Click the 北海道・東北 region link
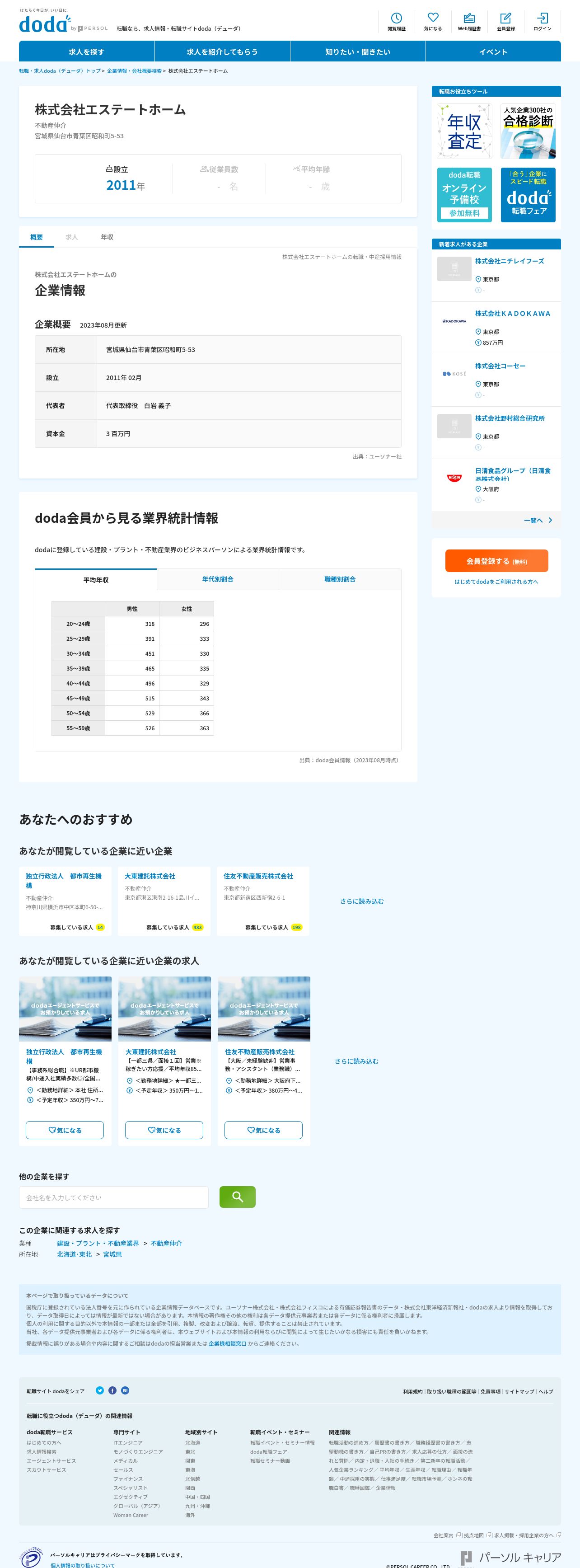Viewport: 580px width, 1568px height. pos(74,1254)
